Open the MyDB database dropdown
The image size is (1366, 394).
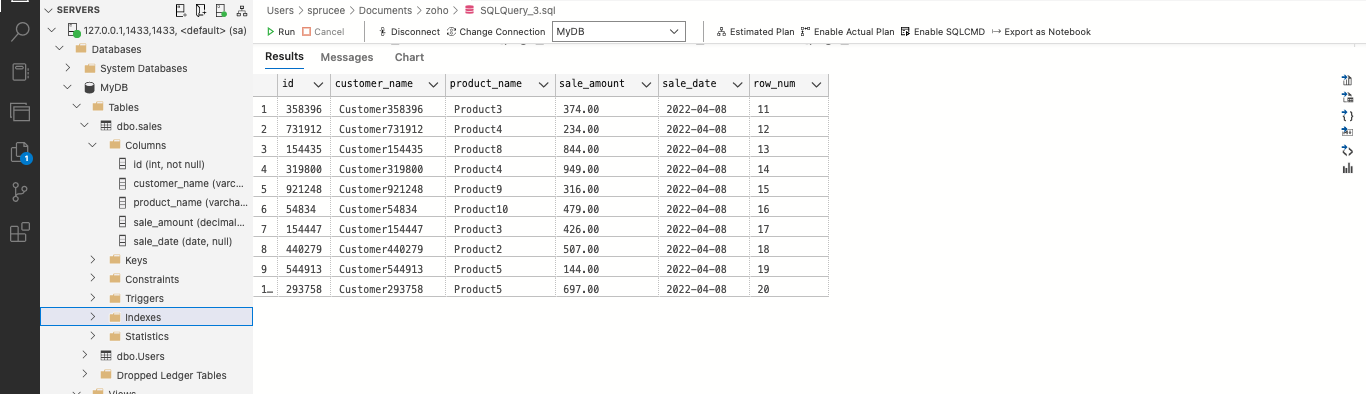[619, 32]
